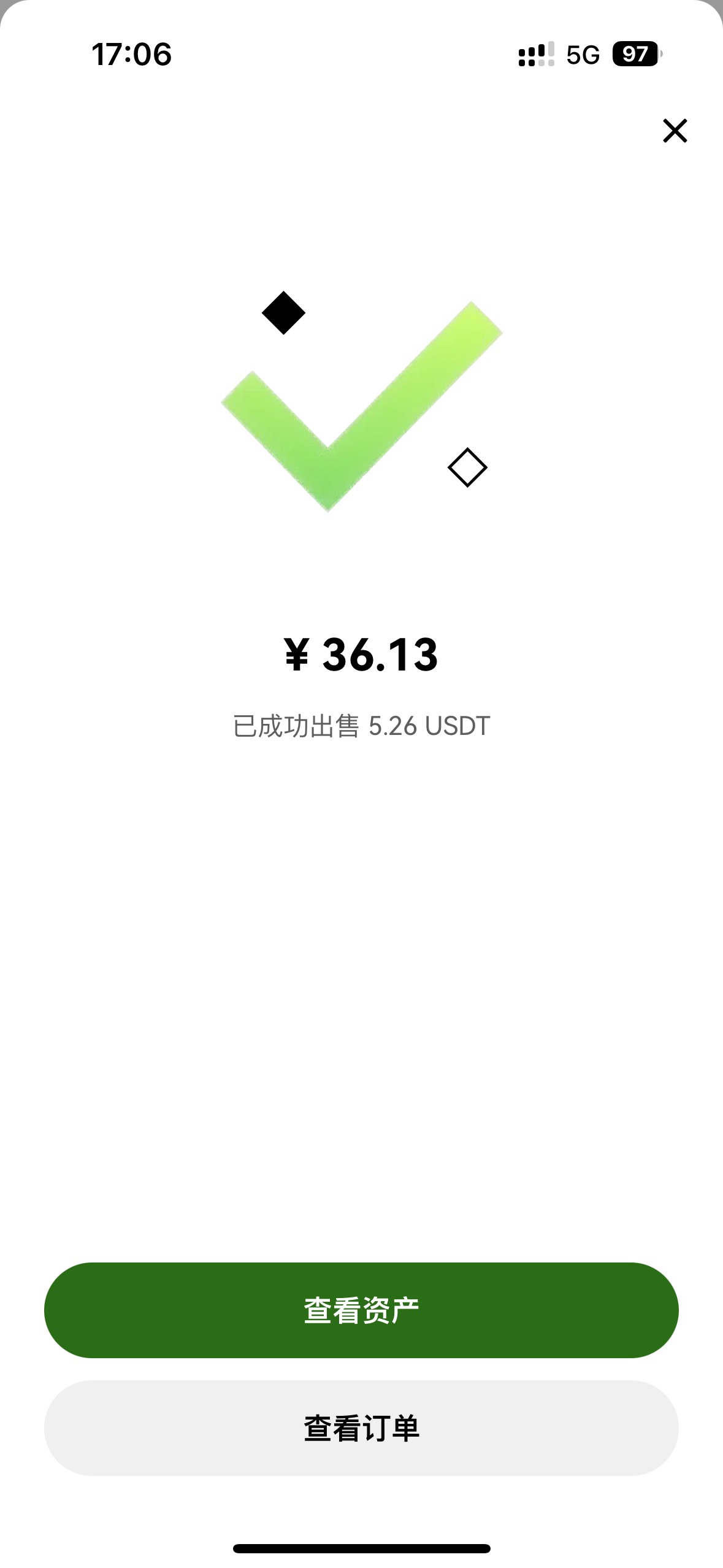Tap the USDT currency label
Viewport: 723px width, 1568px height.
[457, 726]
